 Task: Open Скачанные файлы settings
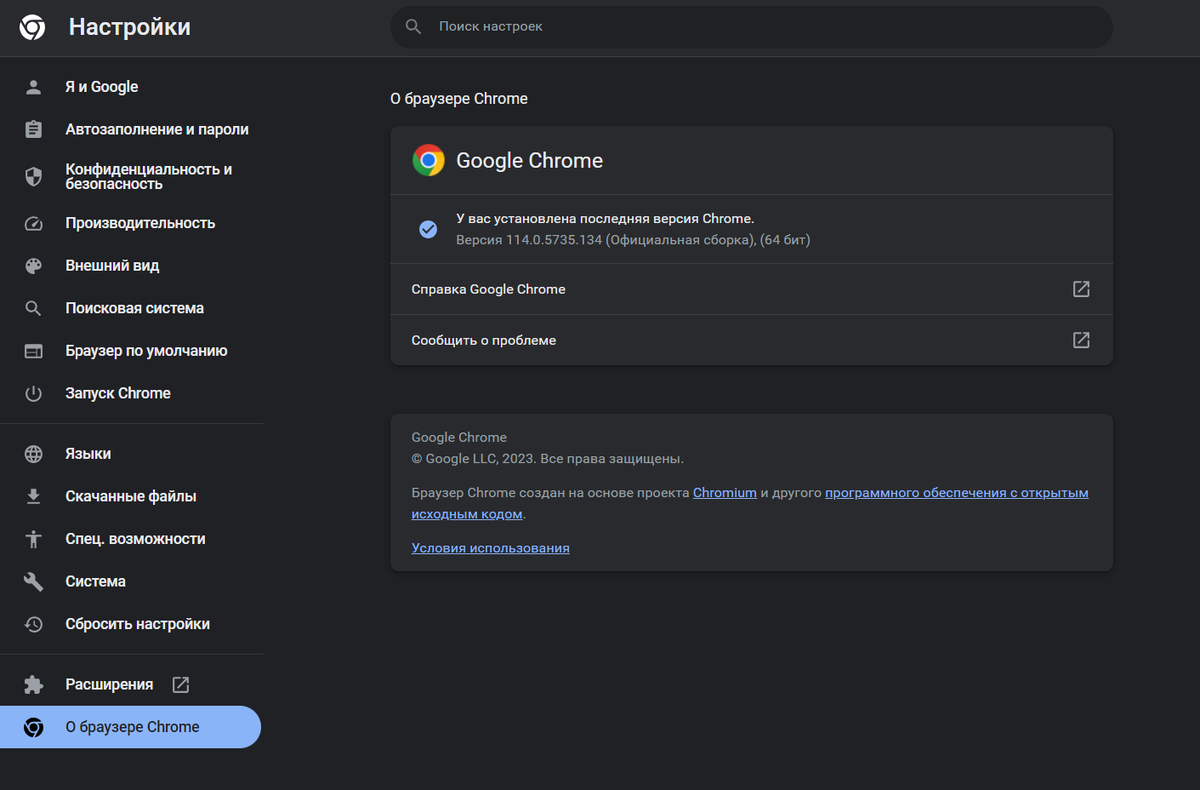pyautogui.click(x=131, y=497)
